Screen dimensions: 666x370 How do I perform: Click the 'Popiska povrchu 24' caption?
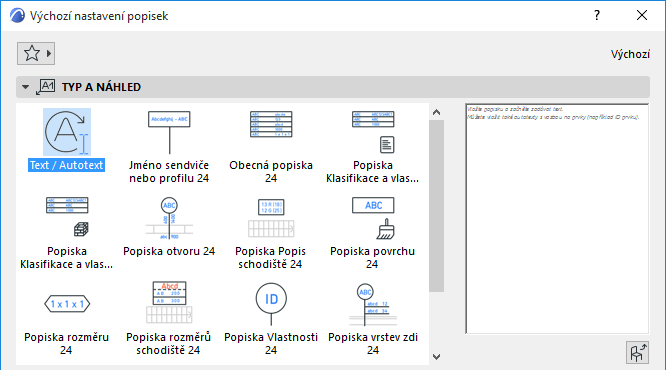[x=373, y=257]
